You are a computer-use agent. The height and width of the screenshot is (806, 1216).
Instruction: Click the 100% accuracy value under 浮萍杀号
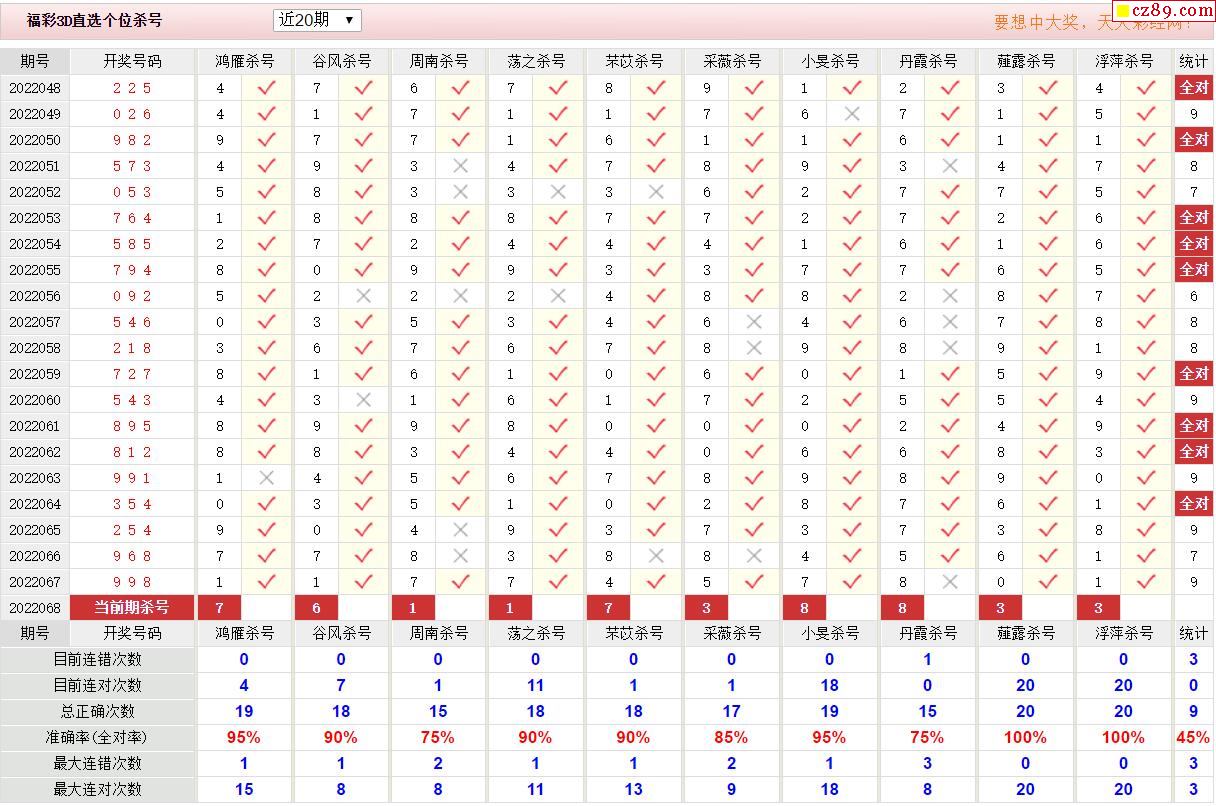pos(1123,738)
